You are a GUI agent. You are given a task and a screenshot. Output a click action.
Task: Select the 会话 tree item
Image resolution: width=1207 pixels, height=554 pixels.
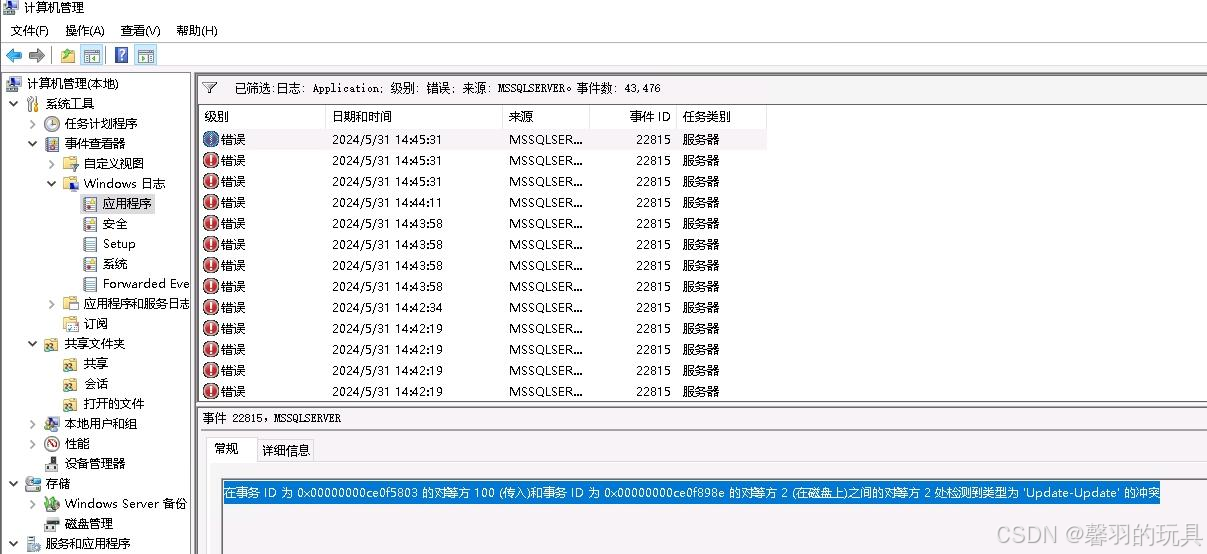coord(95,384)
